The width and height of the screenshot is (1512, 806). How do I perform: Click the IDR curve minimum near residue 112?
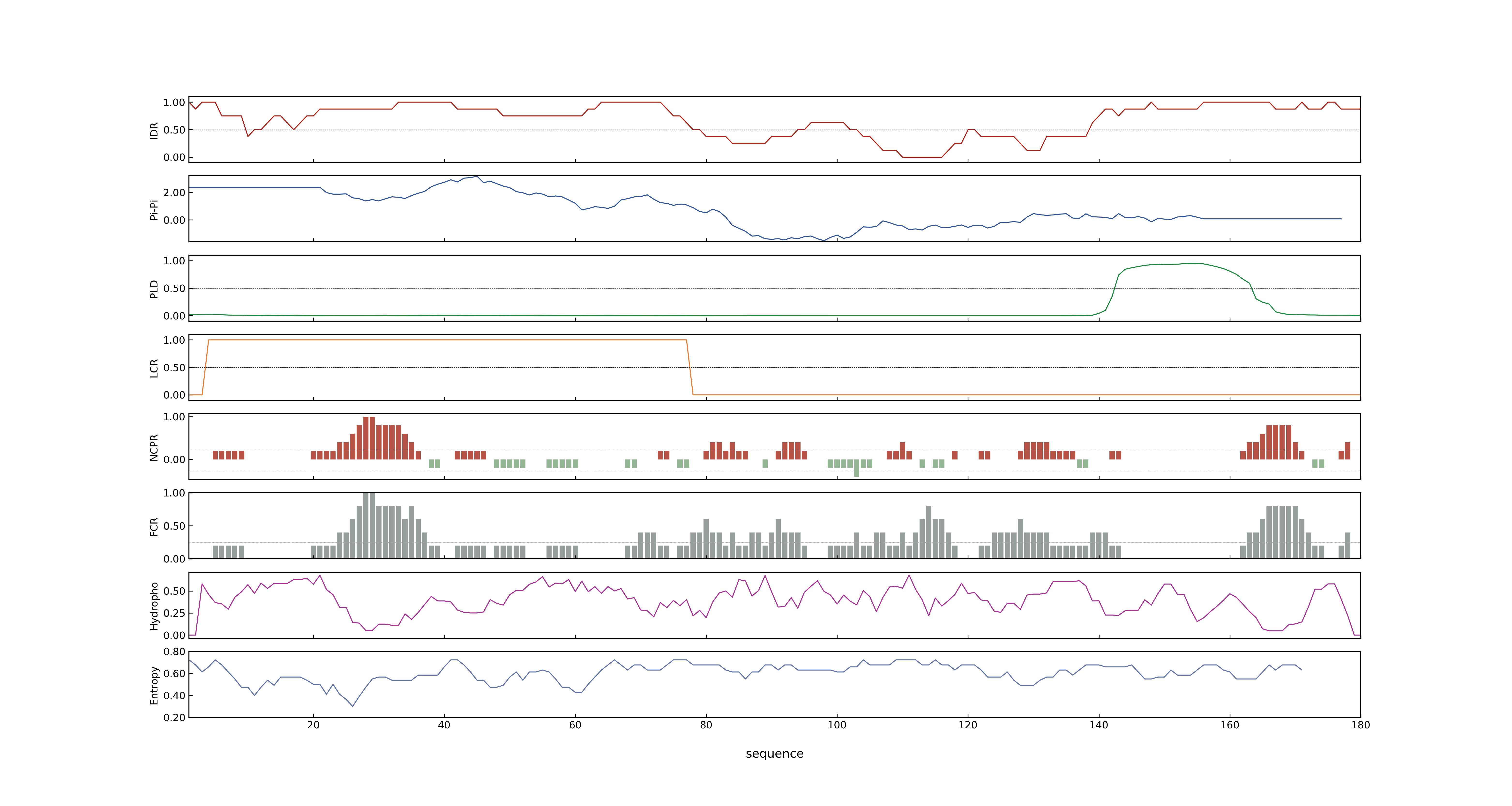tap(922, 157)
